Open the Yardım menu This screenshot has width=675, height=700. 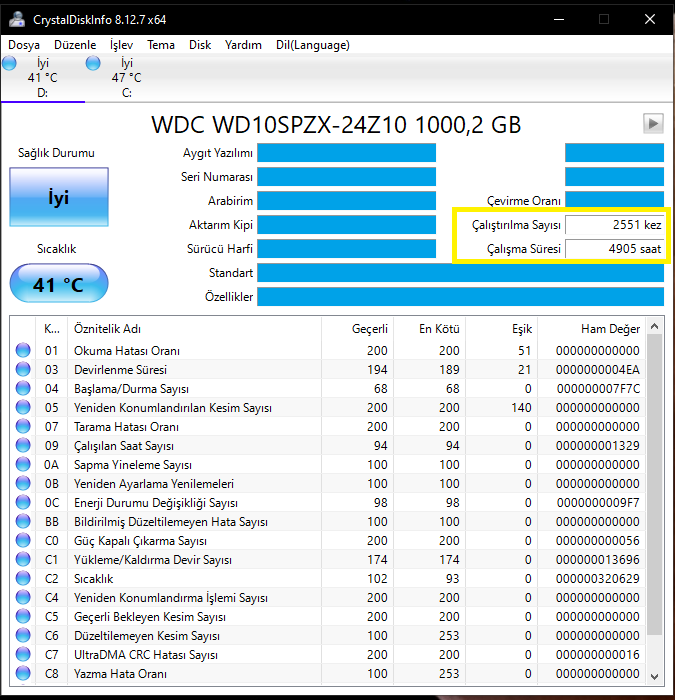pyautogui.click(x=243, y=45)
